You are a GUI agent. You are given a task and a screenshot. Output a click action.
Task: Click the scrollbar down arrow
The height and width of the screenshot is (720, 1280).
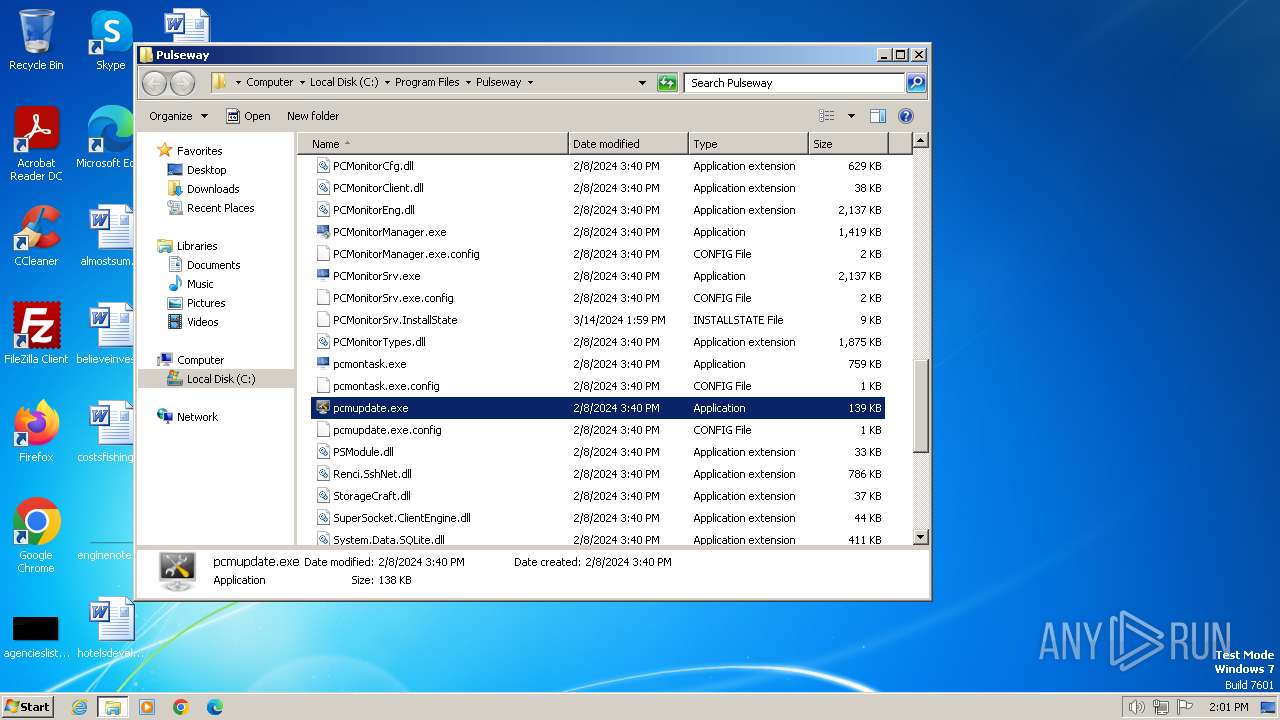921,537
